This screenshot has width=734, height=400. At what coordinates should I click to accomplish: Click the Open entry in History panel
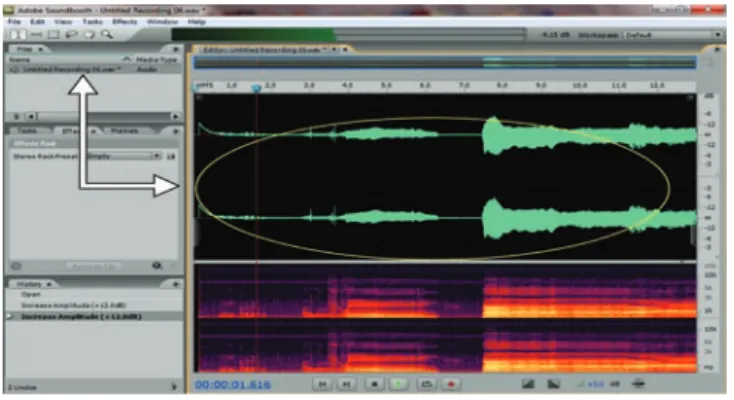coord(30,295)
